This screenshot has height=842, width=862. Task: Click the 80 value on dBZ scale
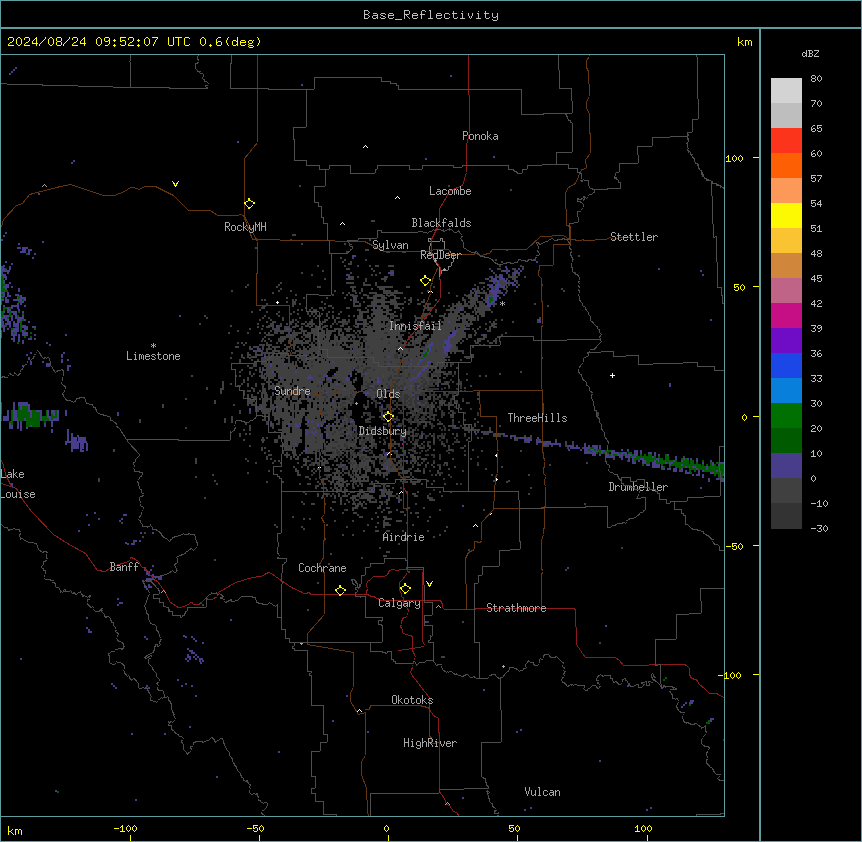click(816, 79)
